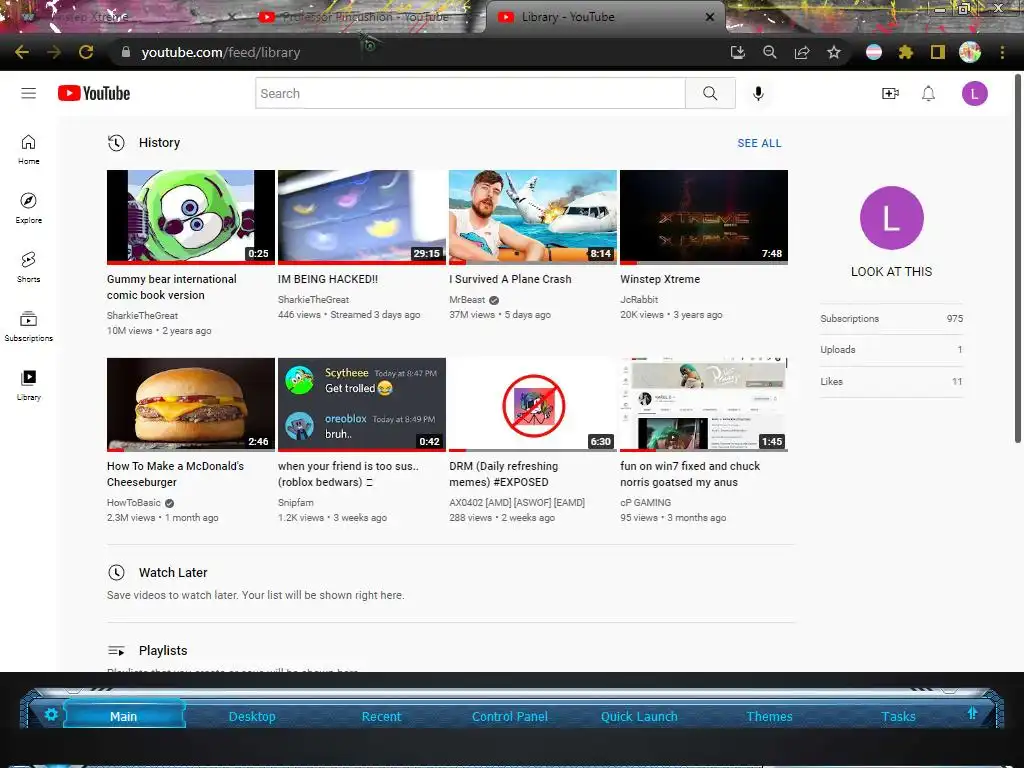The width and height of the screenshot is (1024, 768).
Task: Bookmark the page with star icon
Action: [x=834, y=52]
